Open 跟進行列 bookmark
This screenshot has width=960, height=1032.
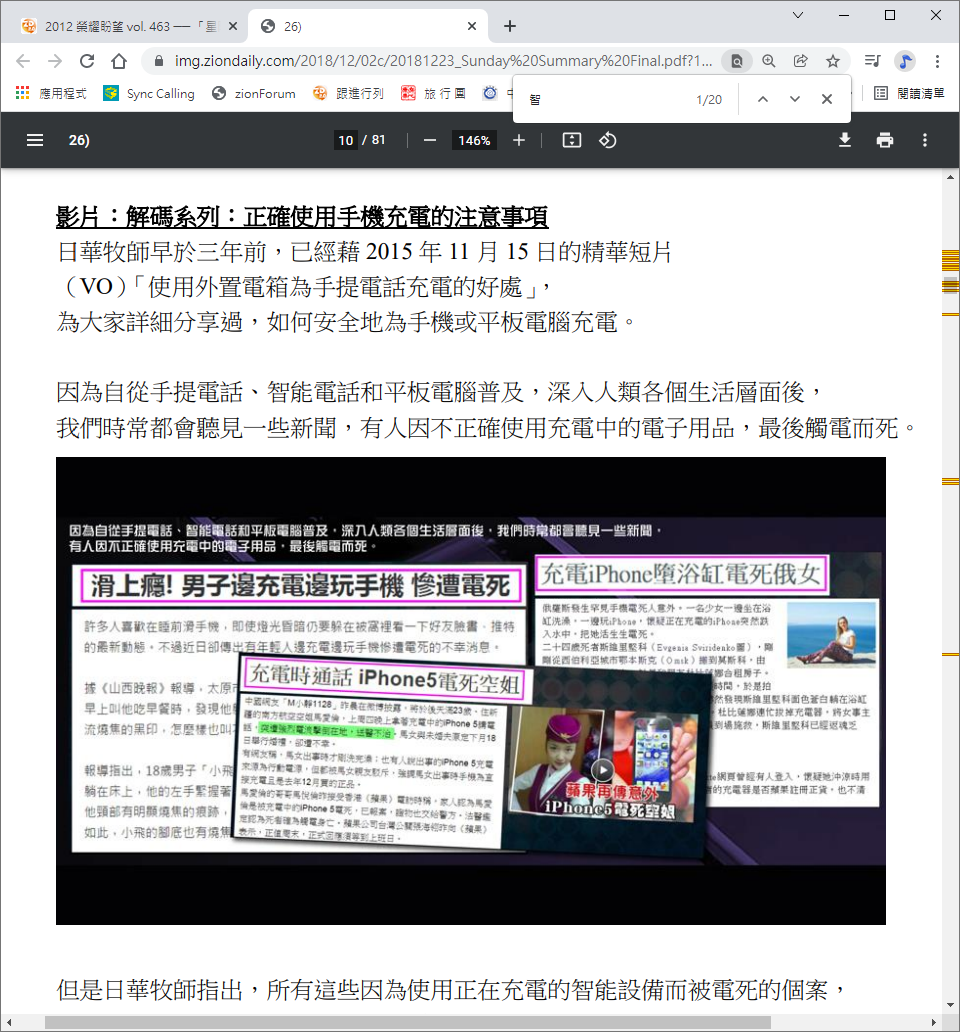pyautogui.click(x=349, y=93)
